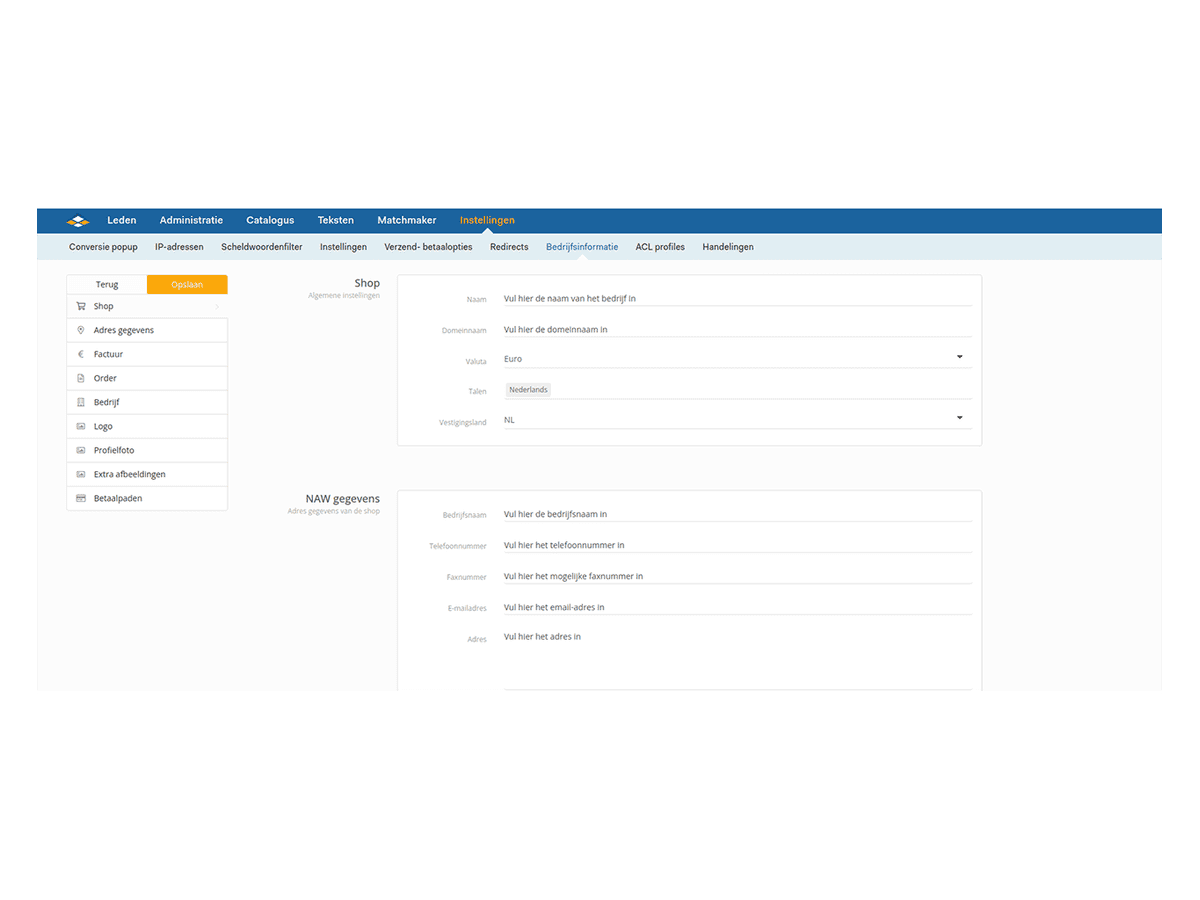1200x900 pixels.
Task: Click the euro sign icon beside Factuur
Action: (x=81, y=355)
